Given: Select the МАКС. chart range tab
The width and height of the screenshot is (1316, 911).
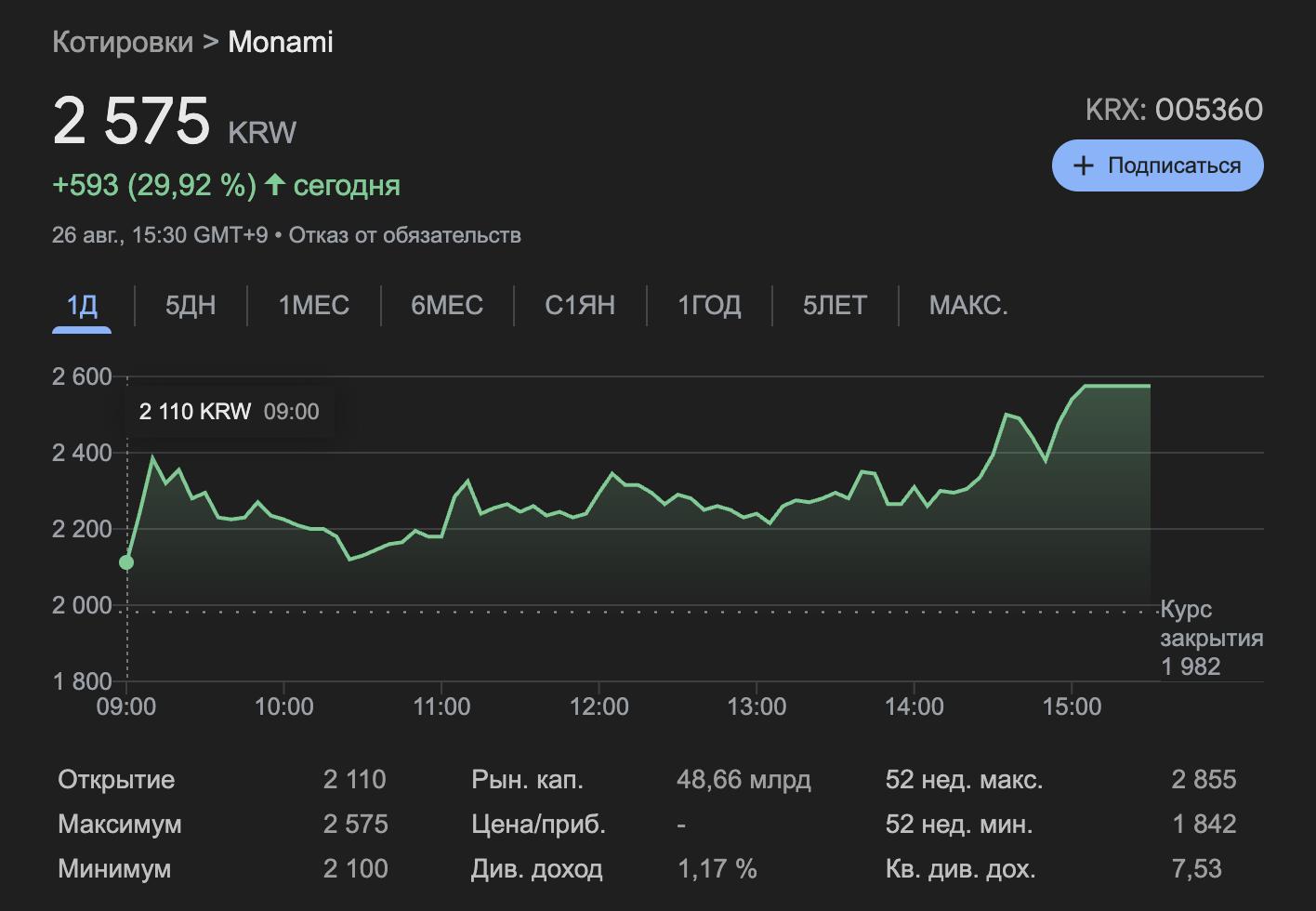Looking at the screenshot, I should pos(968,305).
